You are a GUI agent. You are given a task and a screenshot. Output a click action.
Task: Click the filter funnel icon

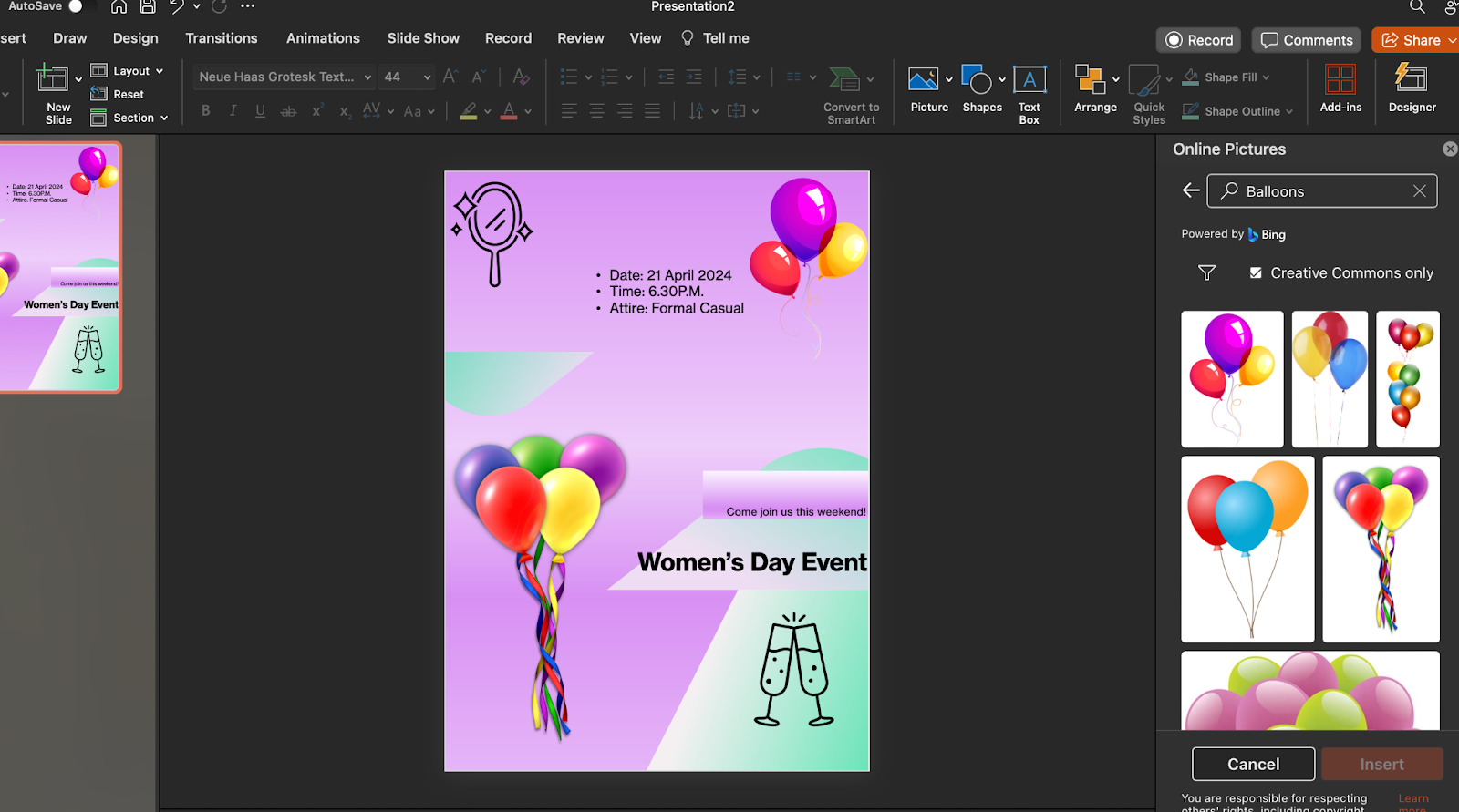pyautogui.click(x=1206, y=272)
